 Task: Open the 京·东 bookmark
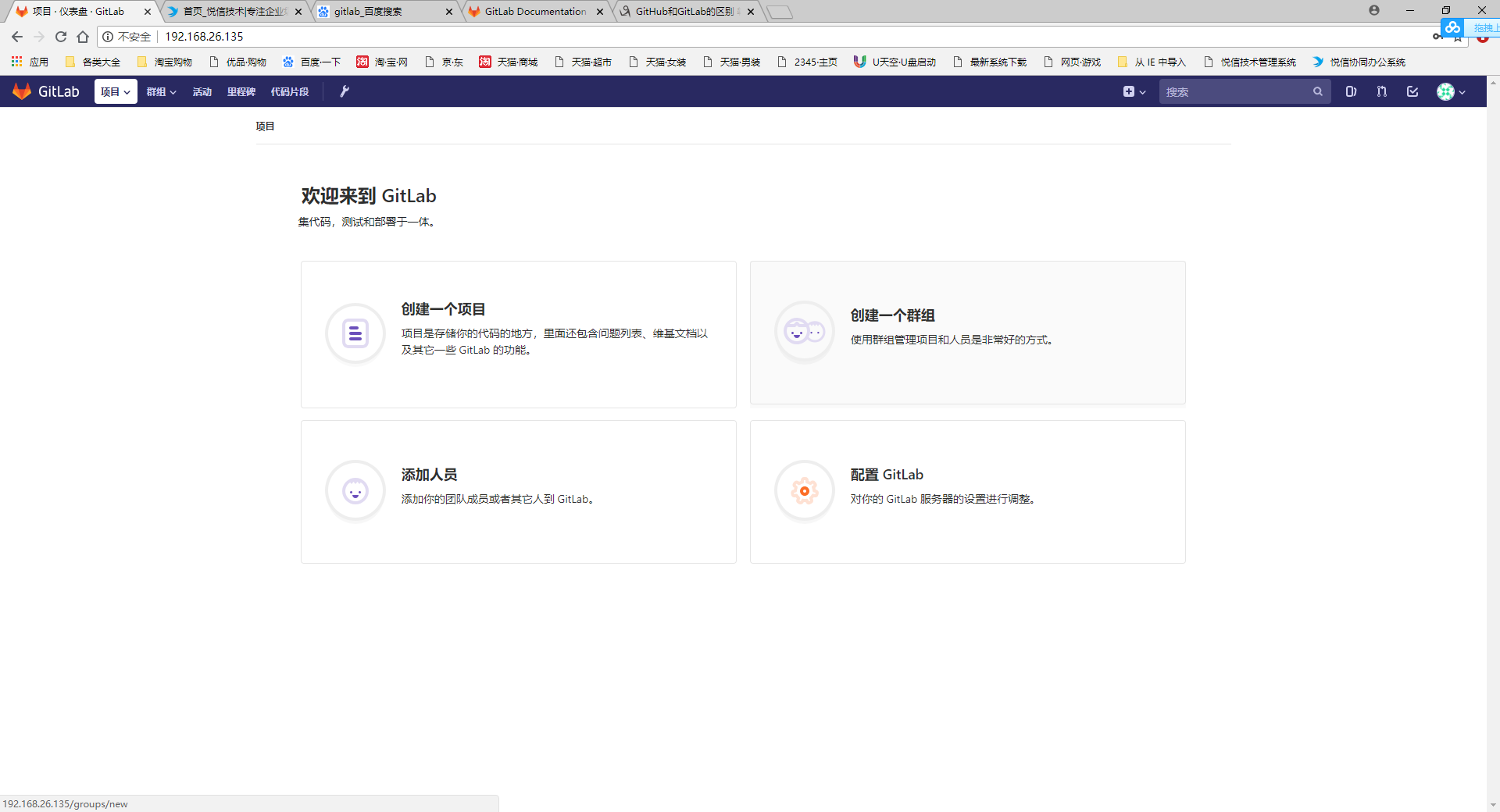[444, 62]
